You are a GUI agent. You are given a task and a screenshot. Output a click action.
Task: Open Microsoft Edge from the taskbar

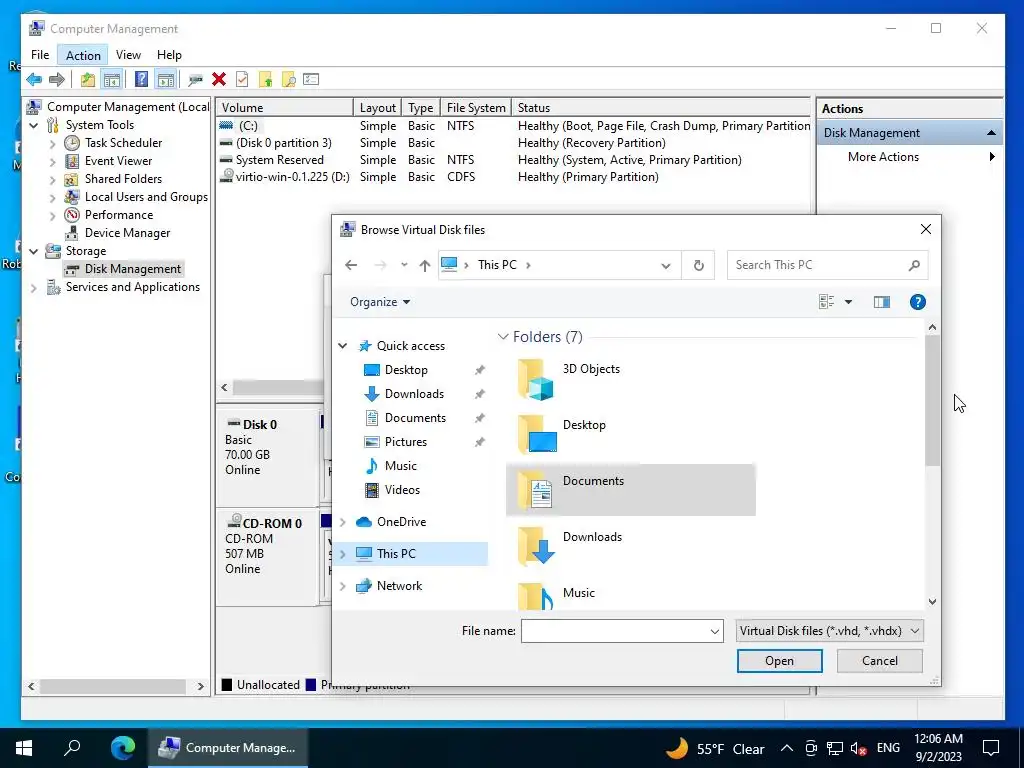(123, 748)
